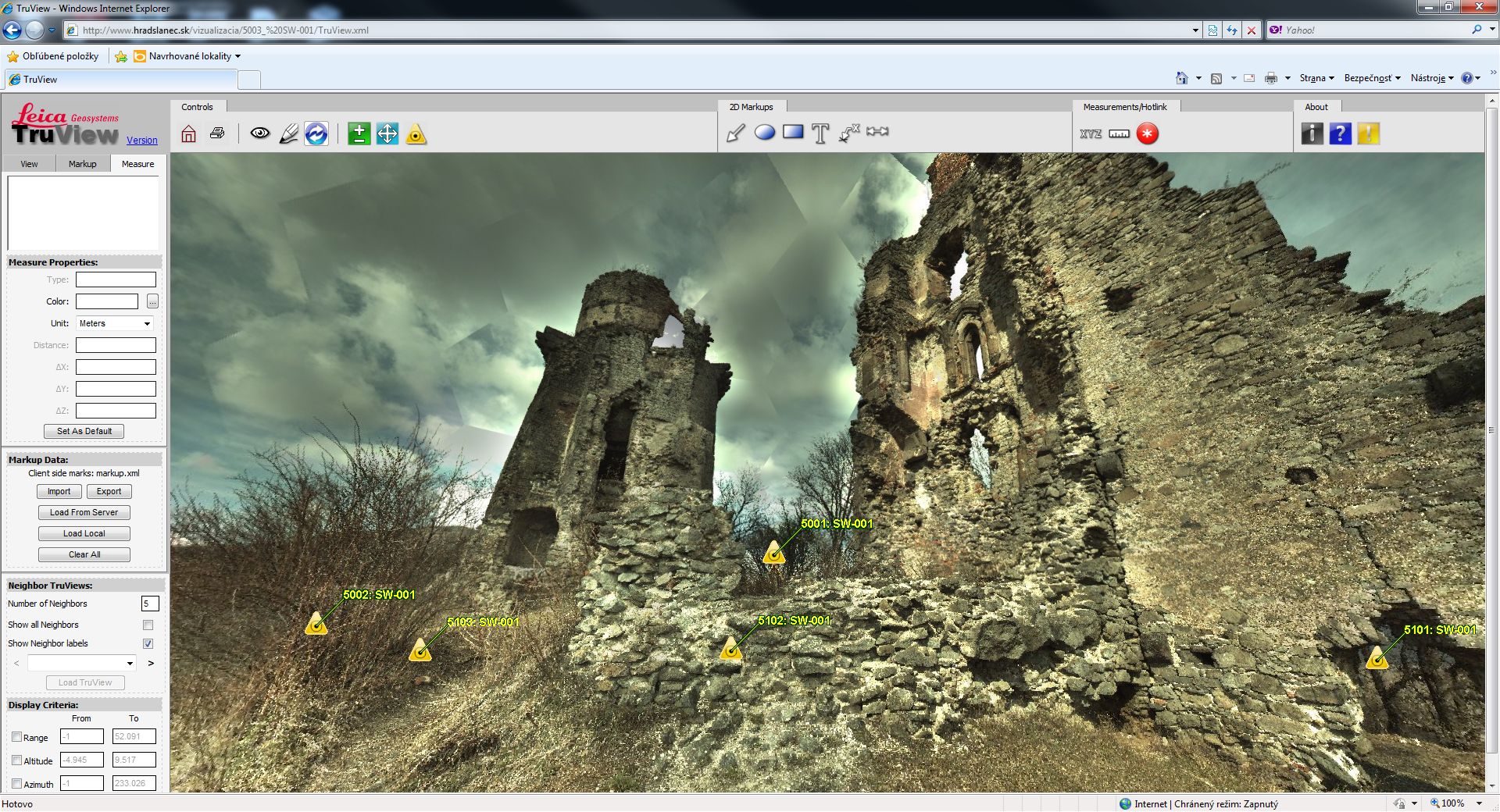Click the Home view icon in Controls
This screenshot has height=812, width=1500.
(x=188, y=134)
